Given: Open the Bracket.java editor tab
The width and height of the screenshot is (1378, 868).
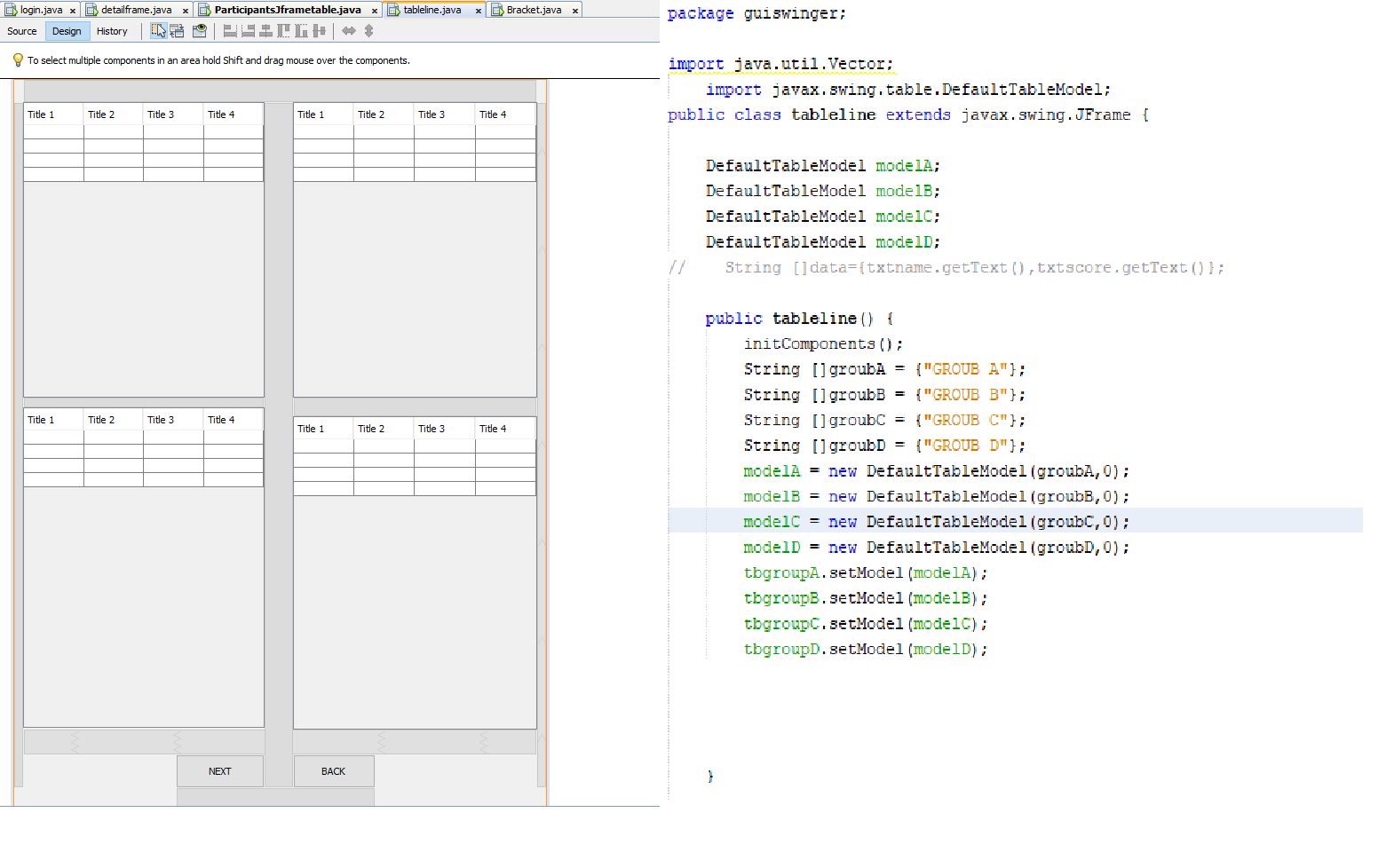Looking at the screenshot, I should pos(534,10).
